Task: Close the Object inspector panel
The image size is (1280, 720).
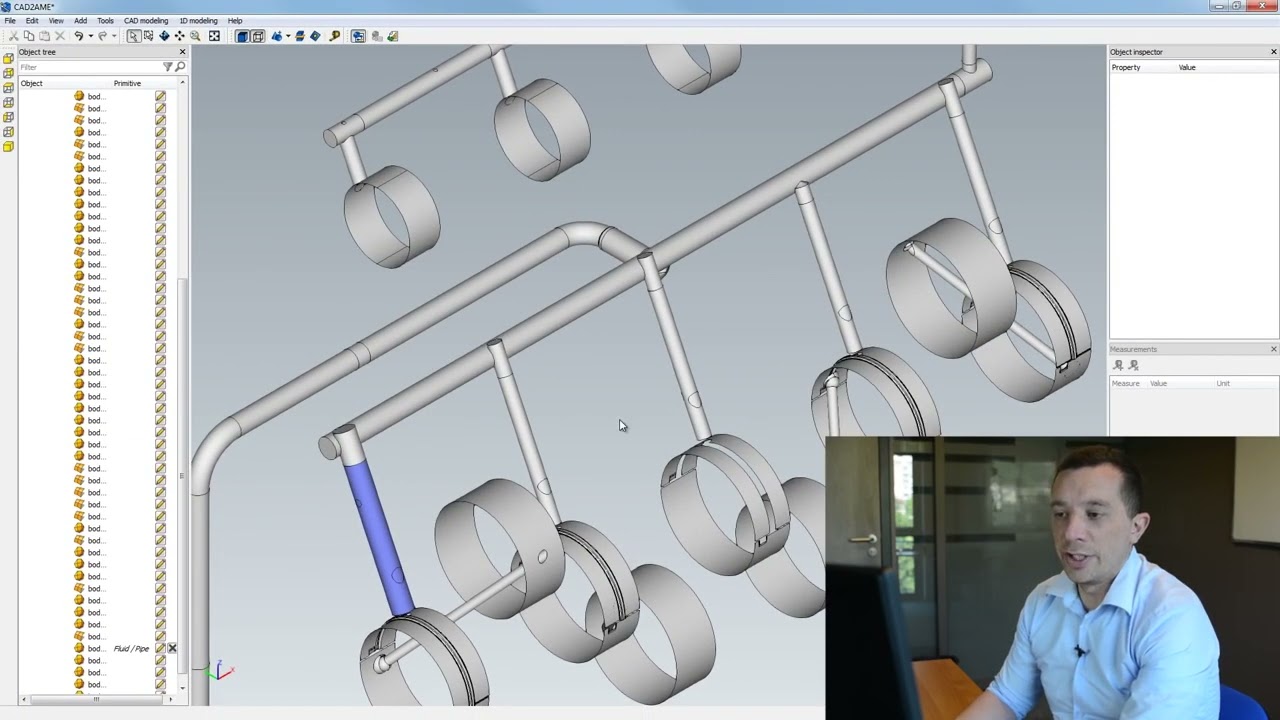Action: [x=1273, y=52]
